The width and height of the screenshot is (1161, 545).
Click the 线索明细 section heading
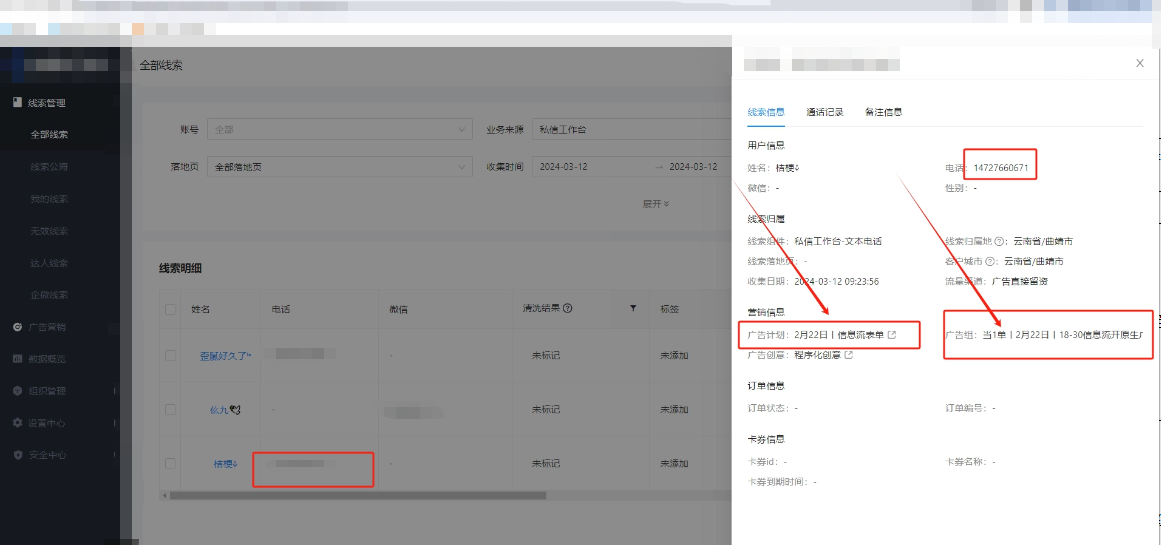[181, 268]
